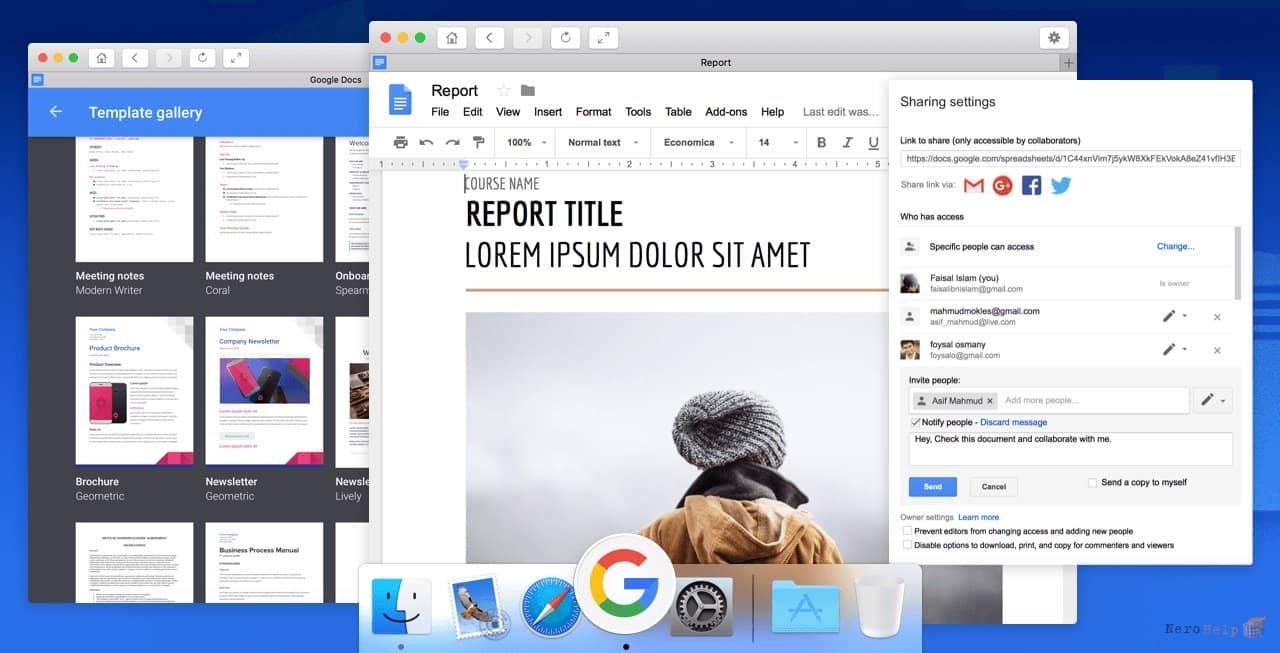Screen dimensions: 1280x653
Task: Click the share link URL field
Action: (1070, 158)
